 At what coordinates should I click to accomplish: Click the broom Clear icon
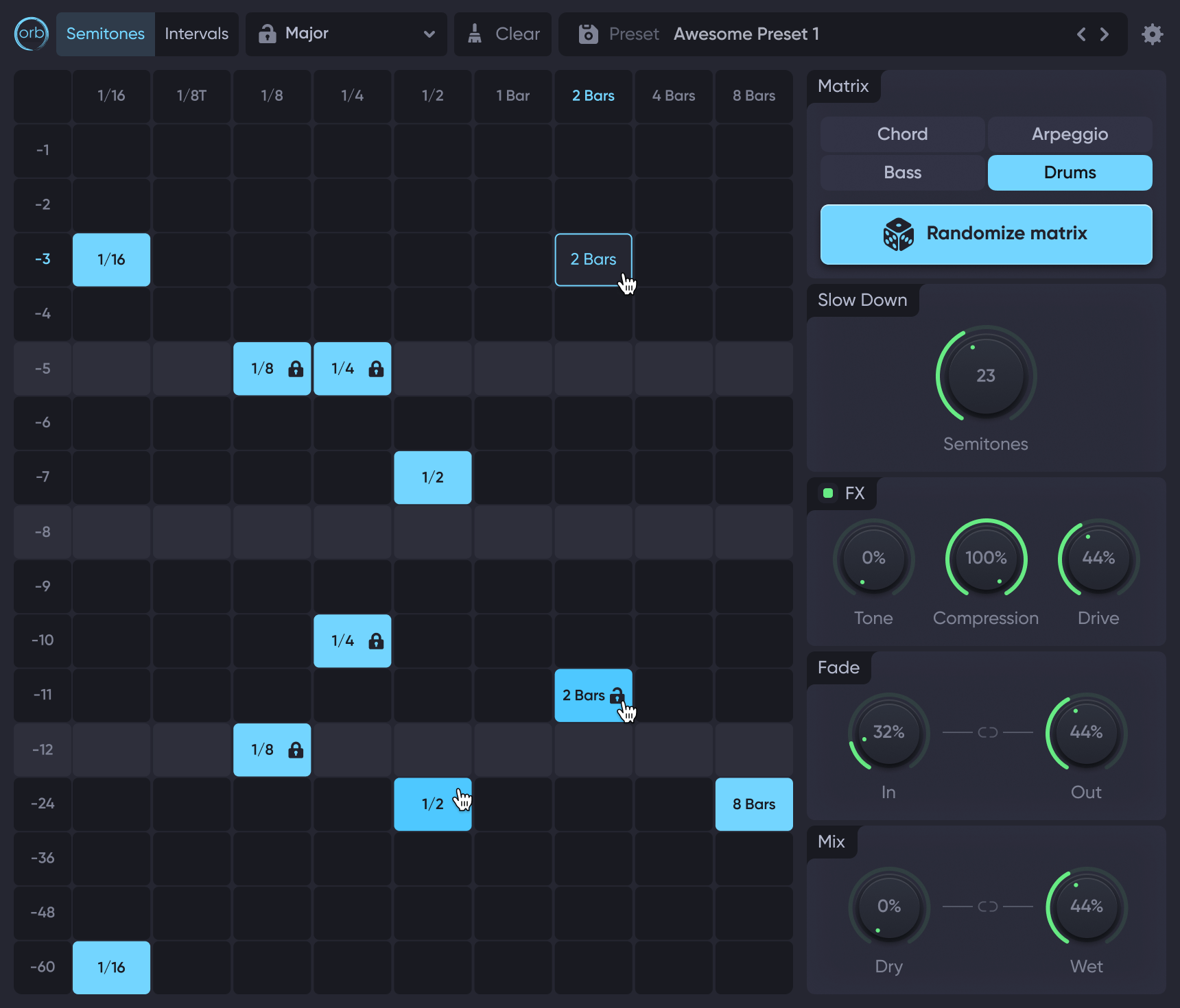point(475,32)
